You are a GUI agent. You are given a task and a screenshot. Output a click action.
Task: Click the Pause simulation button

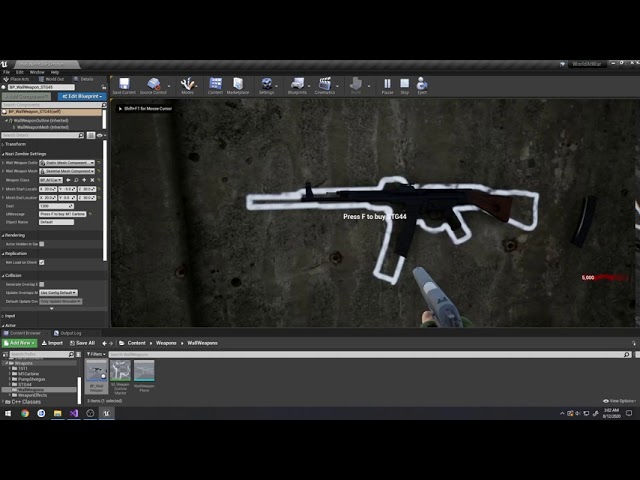coord(387,86)
